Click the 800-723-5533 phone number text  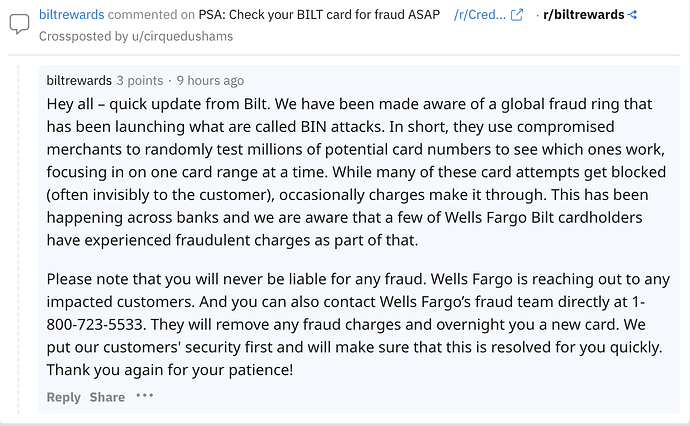pos(95,324)
